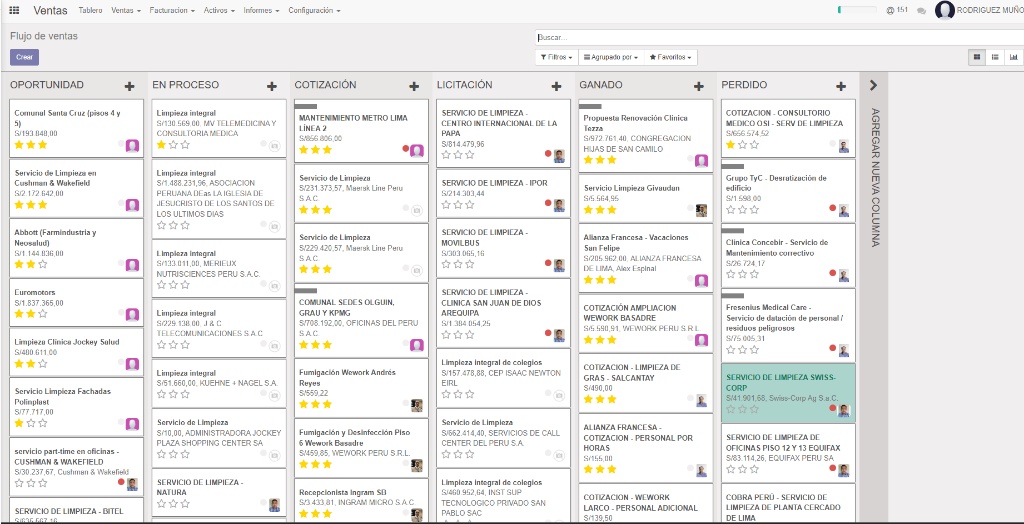The height and width of the screenshot is (524, 1024).
Task: Expand the Agregar nueva columna arrow
Action: click(x=874, y=85)
